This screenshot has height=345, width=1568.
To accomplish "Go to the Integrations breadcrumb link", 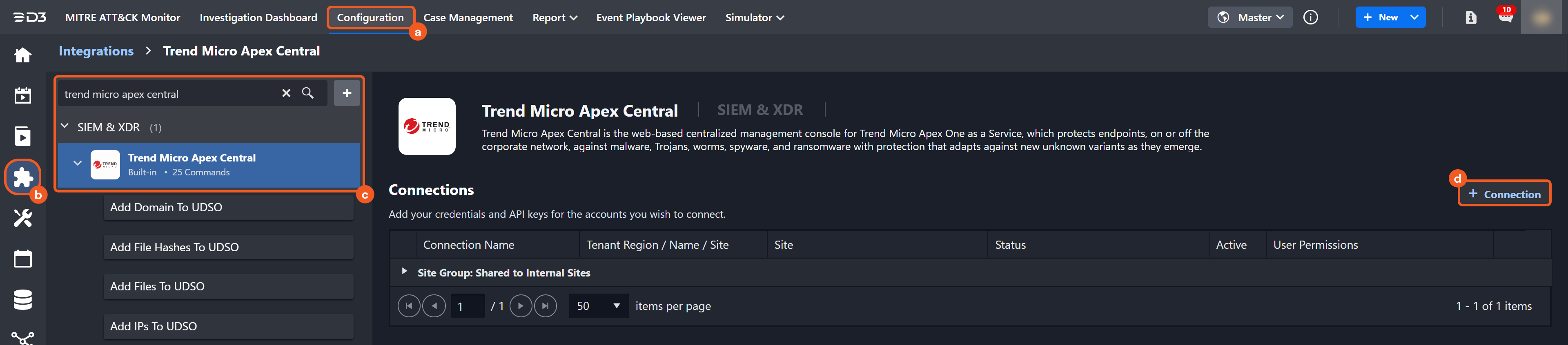I will coord(96,51).
